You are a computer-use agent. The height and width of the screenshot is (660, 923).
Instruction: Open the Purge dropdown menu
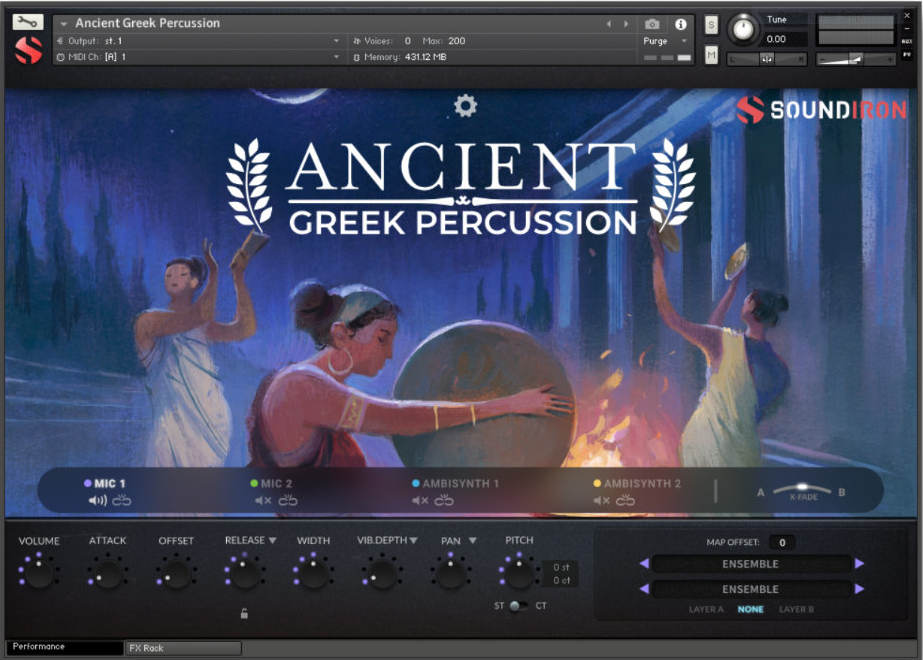tap(664, 41)
